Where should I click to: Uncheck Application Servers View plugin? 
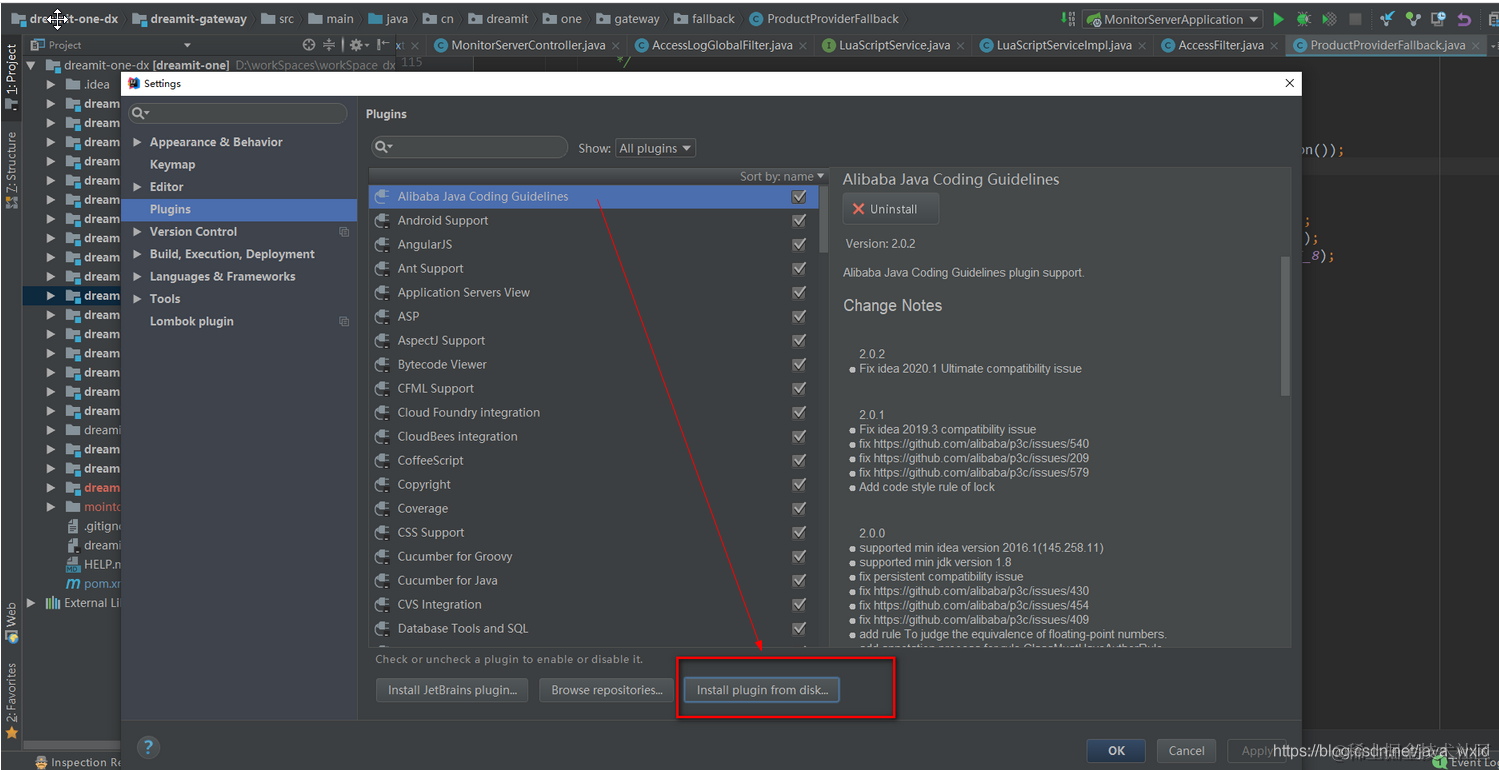pos(798,293)
